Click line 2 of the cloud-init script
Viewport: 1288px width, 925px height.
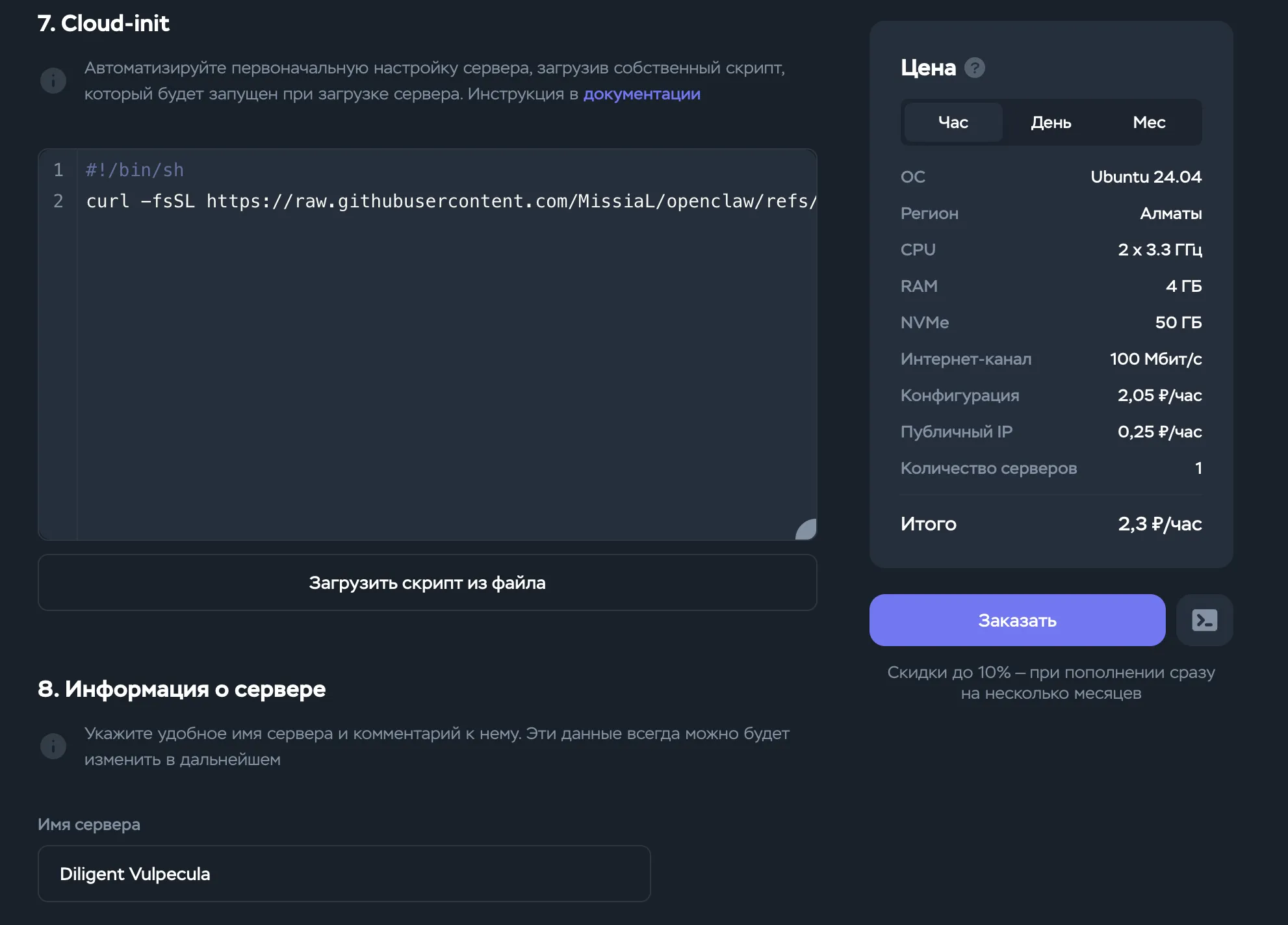click(390, 201)
